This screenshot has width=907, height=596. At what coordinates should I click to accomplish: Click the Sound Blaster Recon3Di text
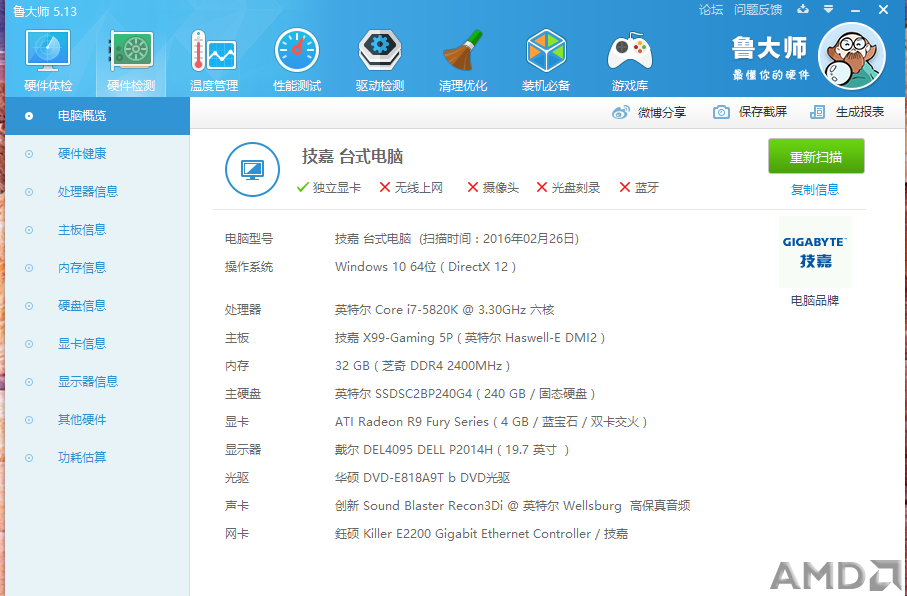(513, 506)
